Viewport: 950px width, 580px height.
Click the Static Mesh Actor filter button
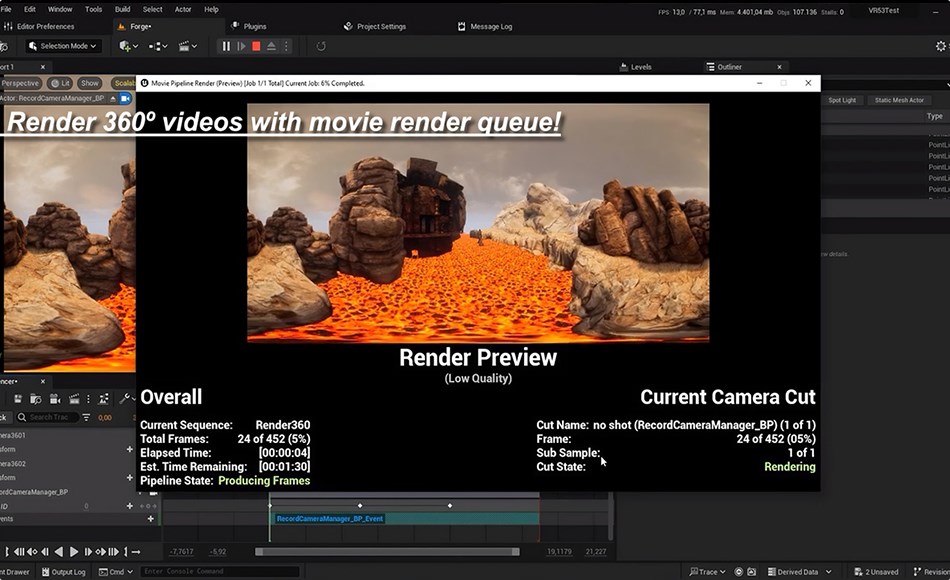pos(899,100)
